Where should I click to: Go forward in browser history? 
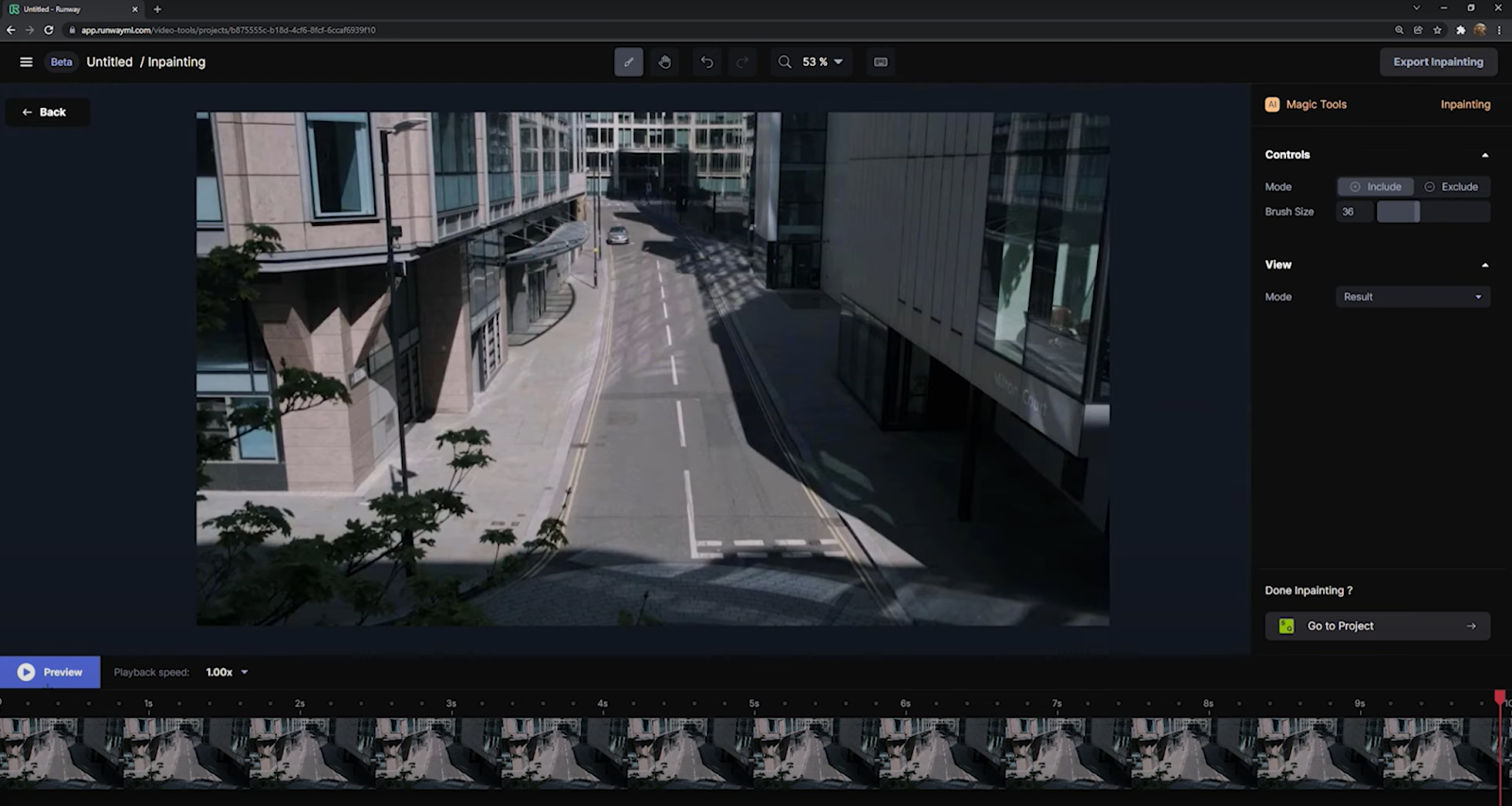pyautogui.click(x=29, y=30)
